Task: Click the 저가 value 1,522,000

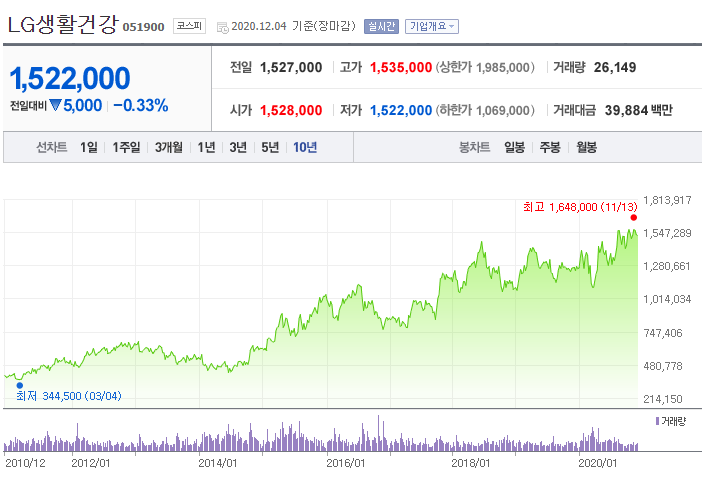Action: point(401,110)
